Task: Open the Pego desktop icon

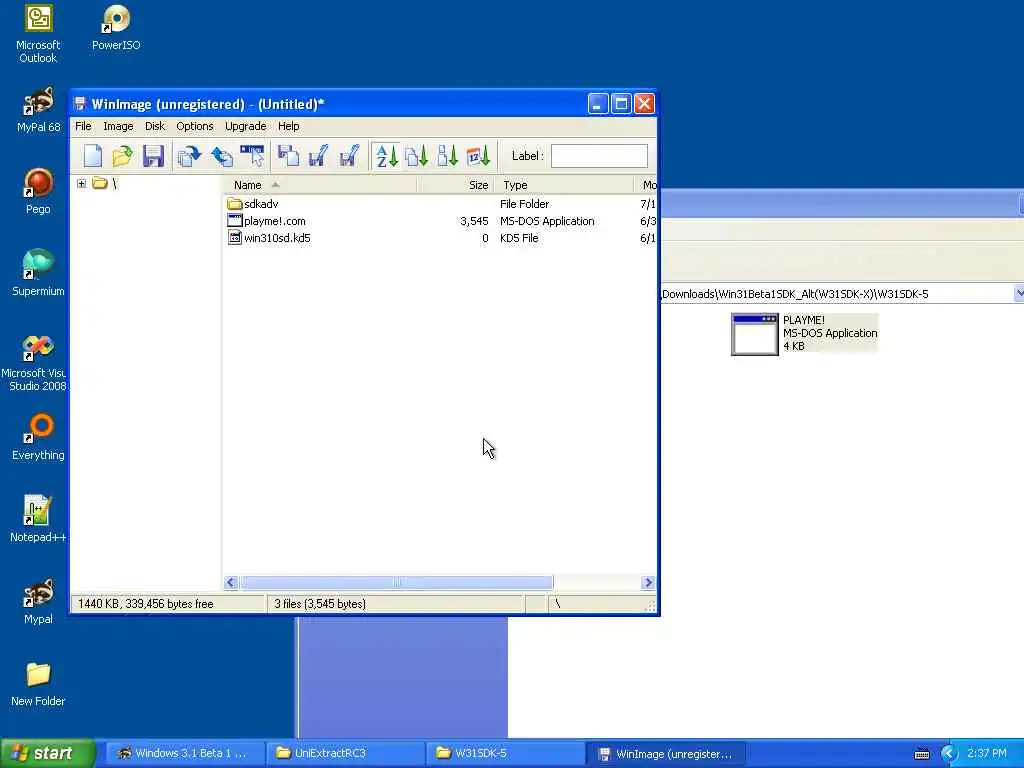Action: [x=38, y=191]
